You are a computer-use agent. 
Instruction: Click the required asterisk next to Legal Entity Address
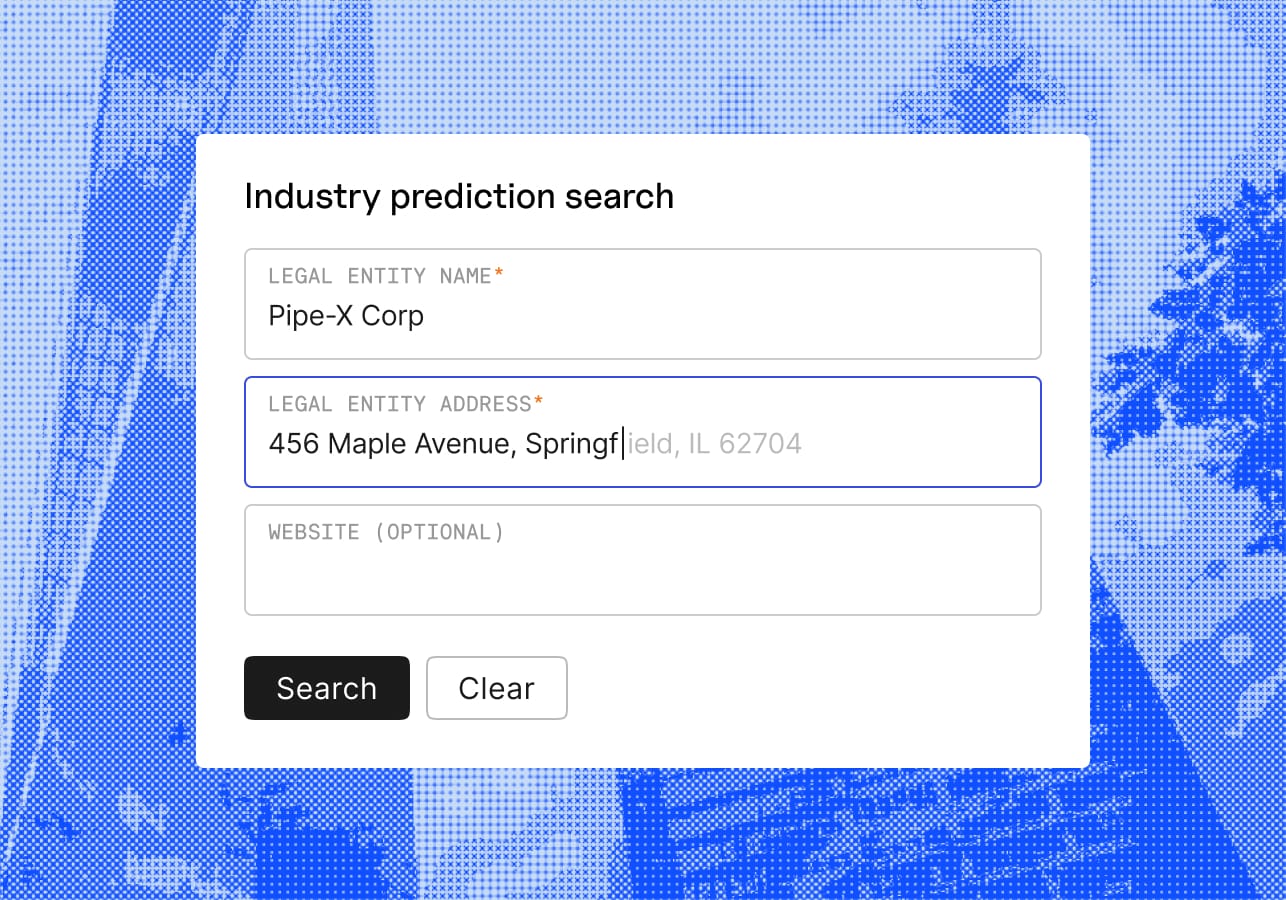[x=538, y=398]
